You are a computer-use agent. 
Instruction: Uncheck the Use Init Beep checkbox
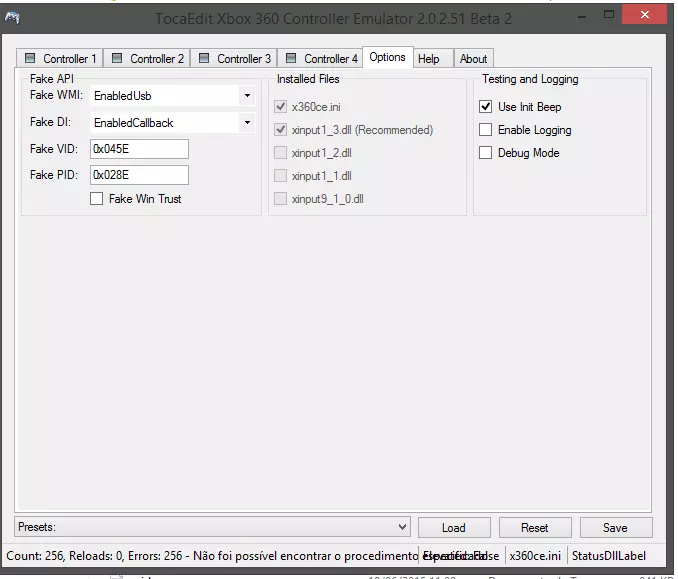click(x=486, y=106)
